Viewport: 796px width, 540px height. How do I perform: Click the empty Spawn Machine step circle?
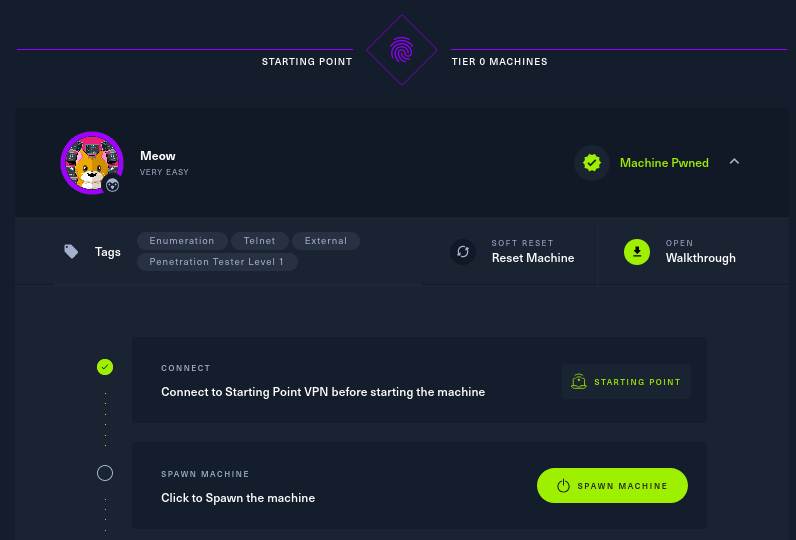pyautogui.click(x=105, y=473)
